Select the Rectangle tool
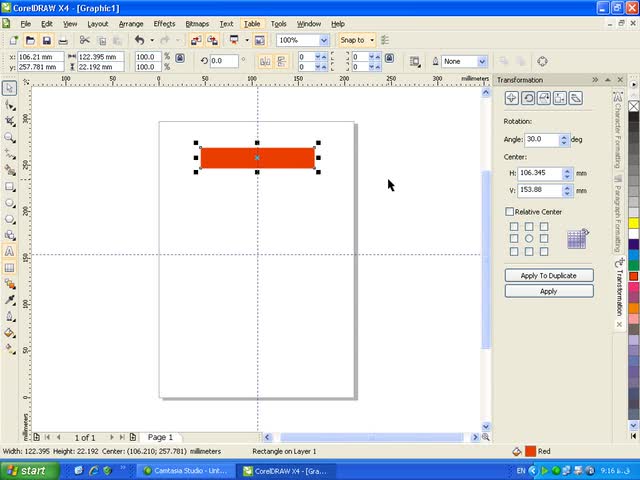Viewport: 640px width, 480px height. pos(9,187)
